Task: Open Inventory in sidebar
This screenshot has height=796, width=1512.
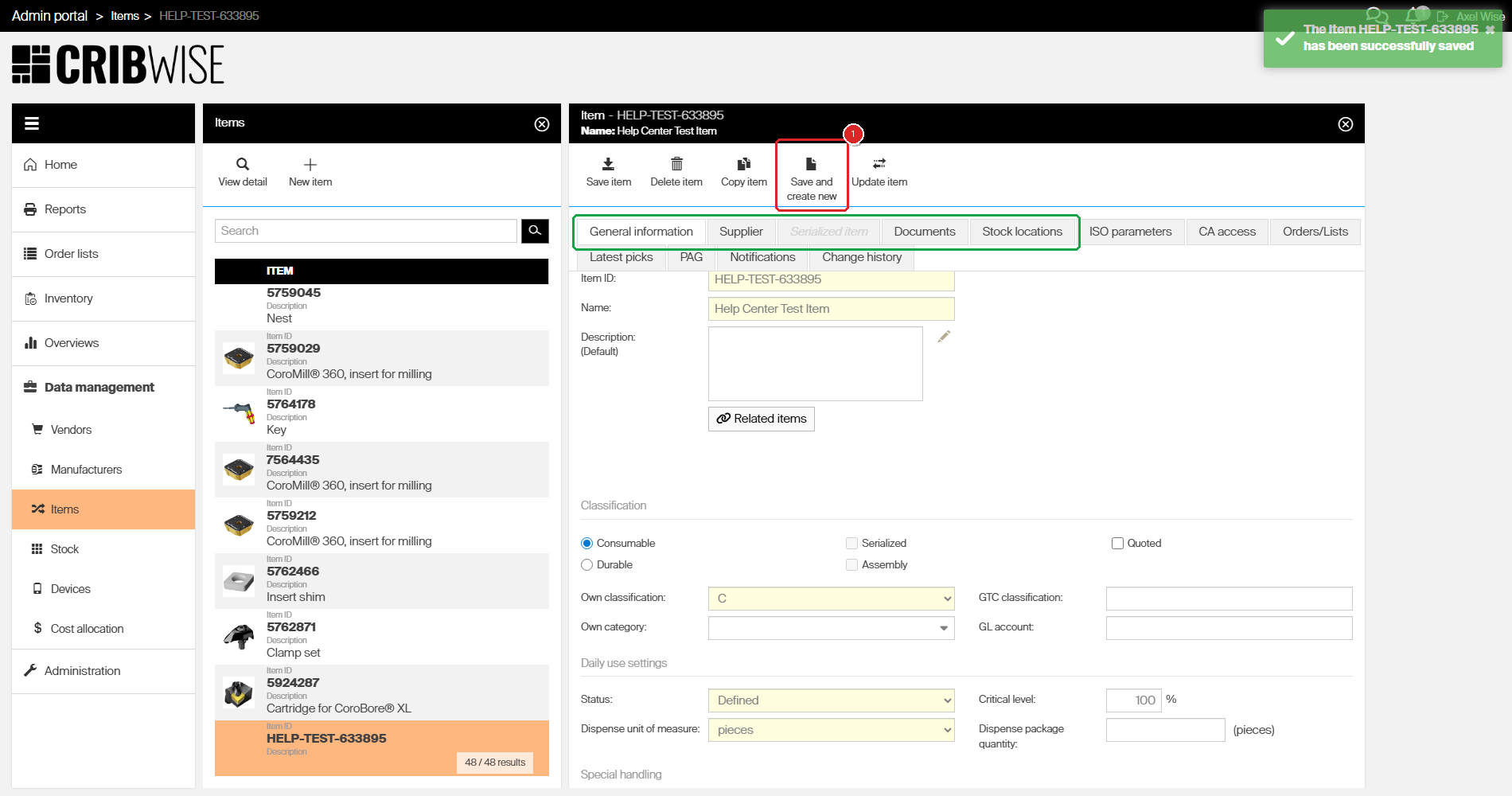Action: 103,298
